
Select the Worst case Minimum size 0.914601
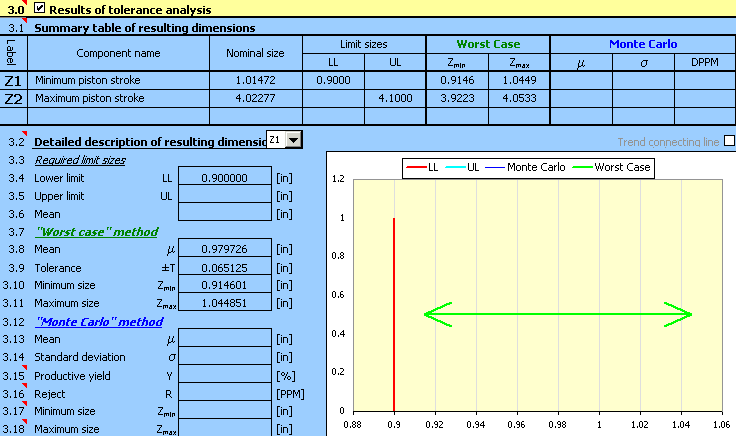pyautogui.click(x=225, y=285)
